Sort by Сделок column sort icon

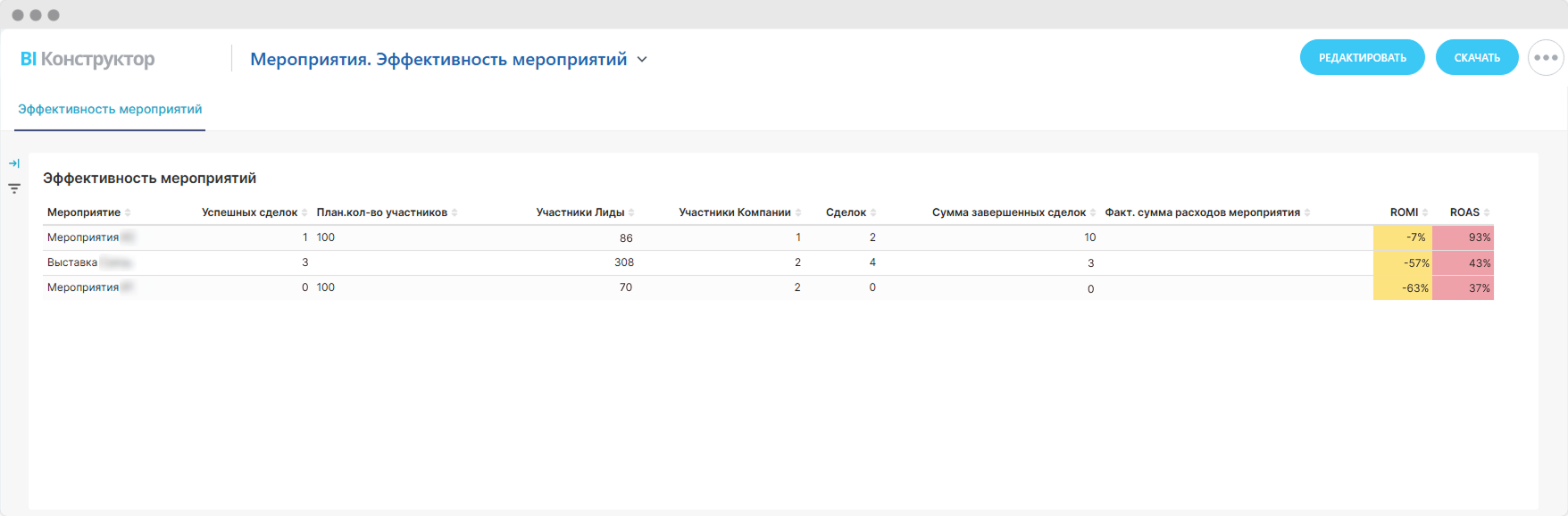[x=873, y=212]
